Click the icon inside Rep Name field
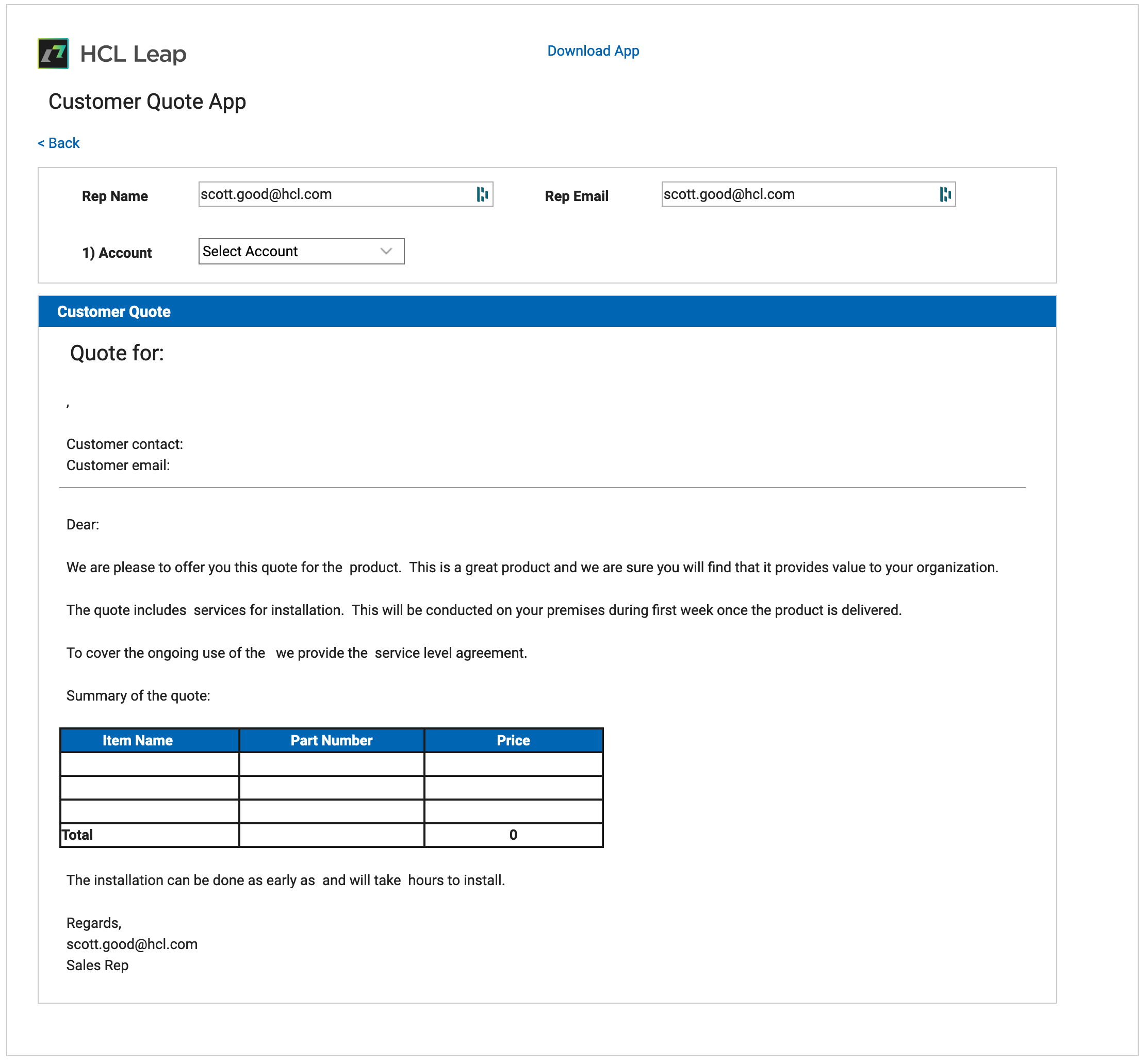 click(483, 195)
